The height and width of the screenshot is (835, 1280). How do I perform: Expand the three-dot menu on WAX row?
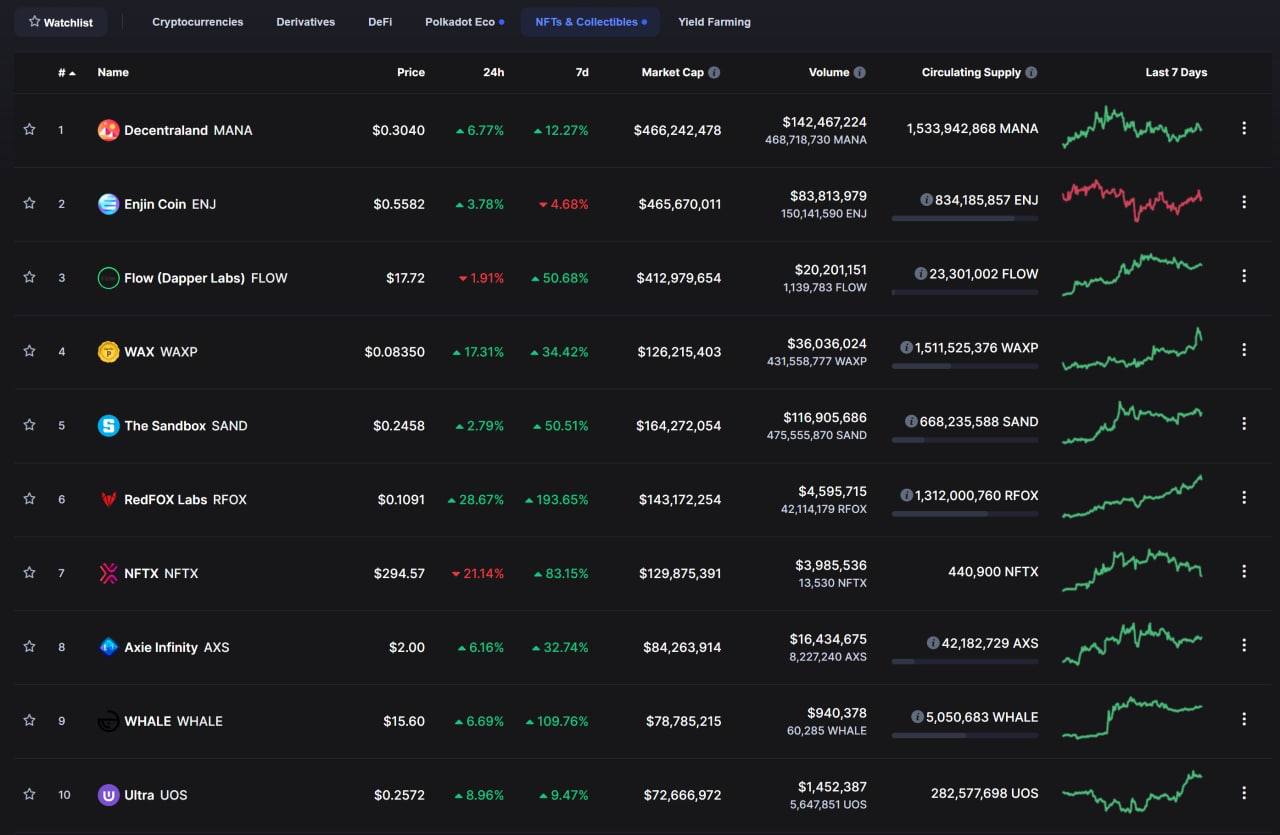coord(1244,350)
